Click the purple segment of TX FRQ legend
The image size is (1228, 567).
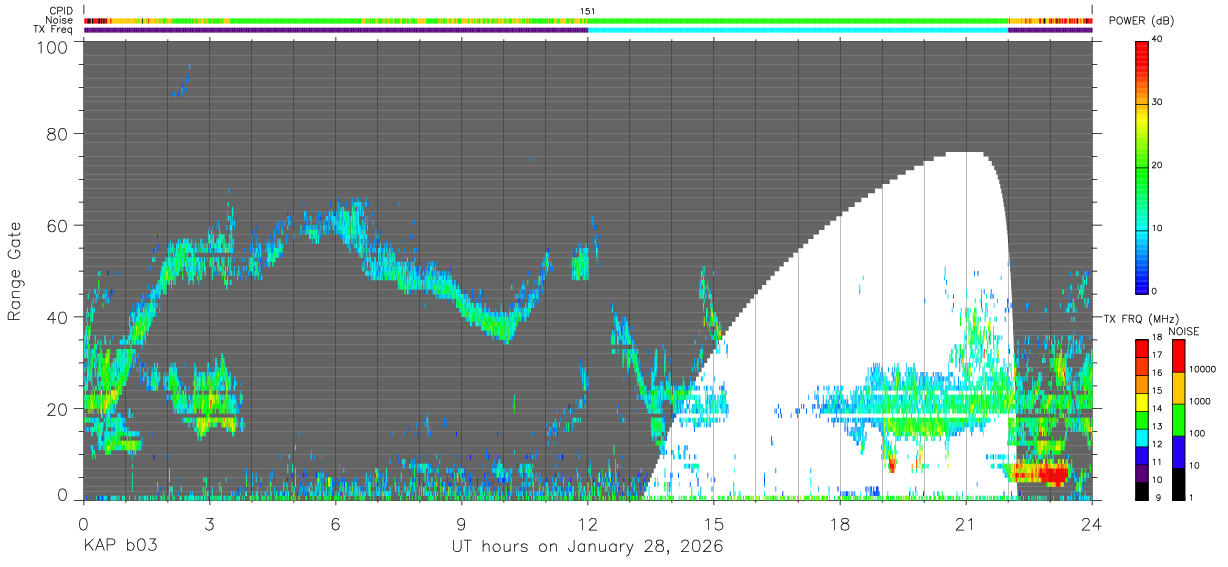(x=1142, y=474)
